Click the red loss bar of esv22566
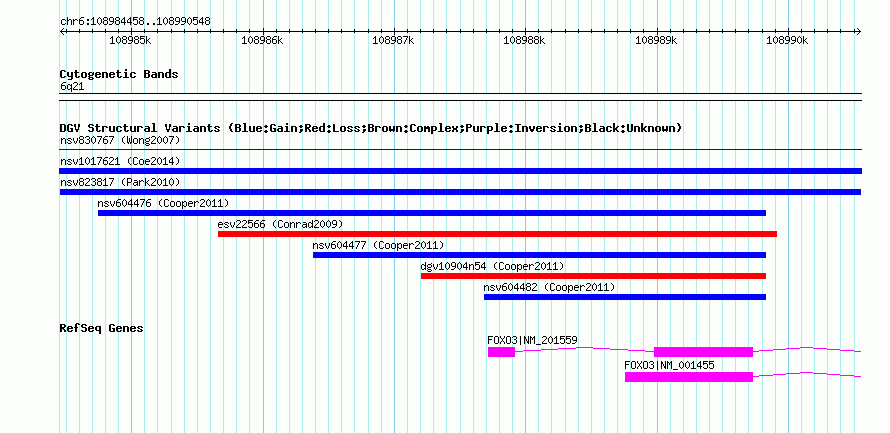Image resolution: width=890 pixels, height=433 pixels. pos(497,234)
